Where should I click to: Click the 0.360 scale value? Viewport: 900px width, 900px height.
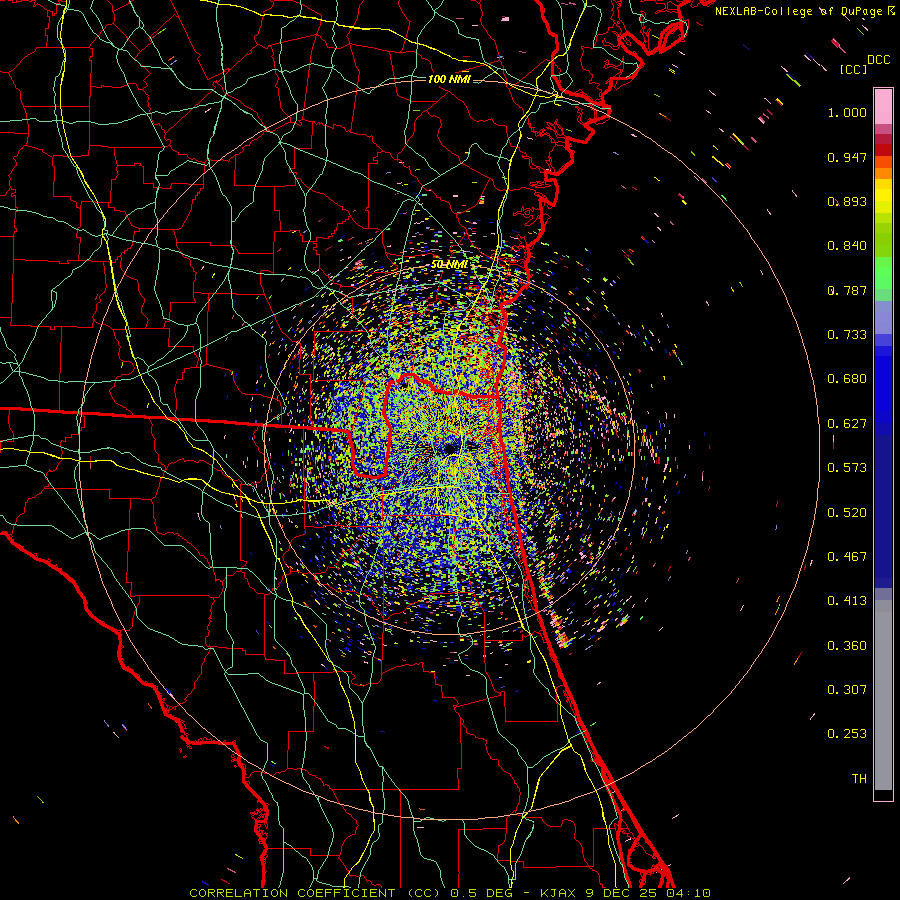coord(847,646)
